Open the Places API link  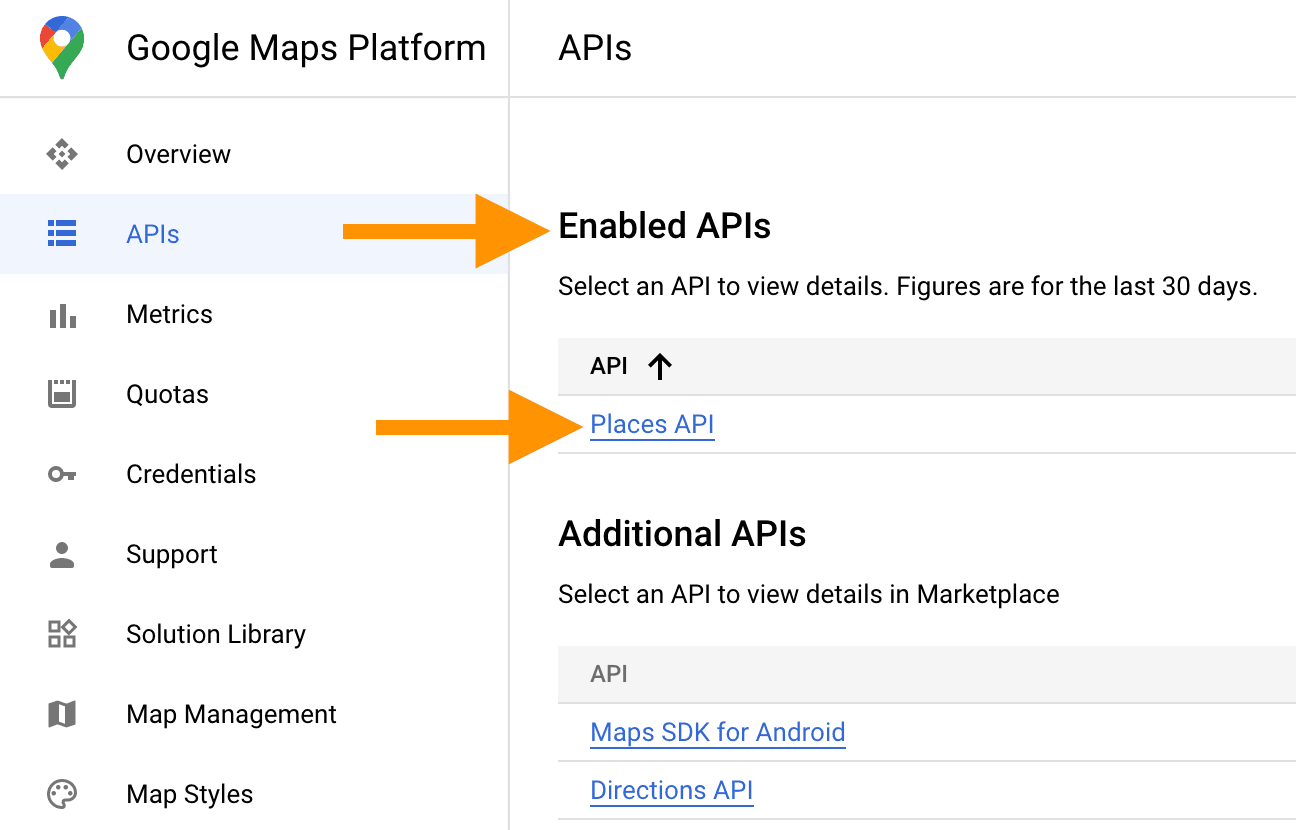pyautogui.click(x=652, y=425)
